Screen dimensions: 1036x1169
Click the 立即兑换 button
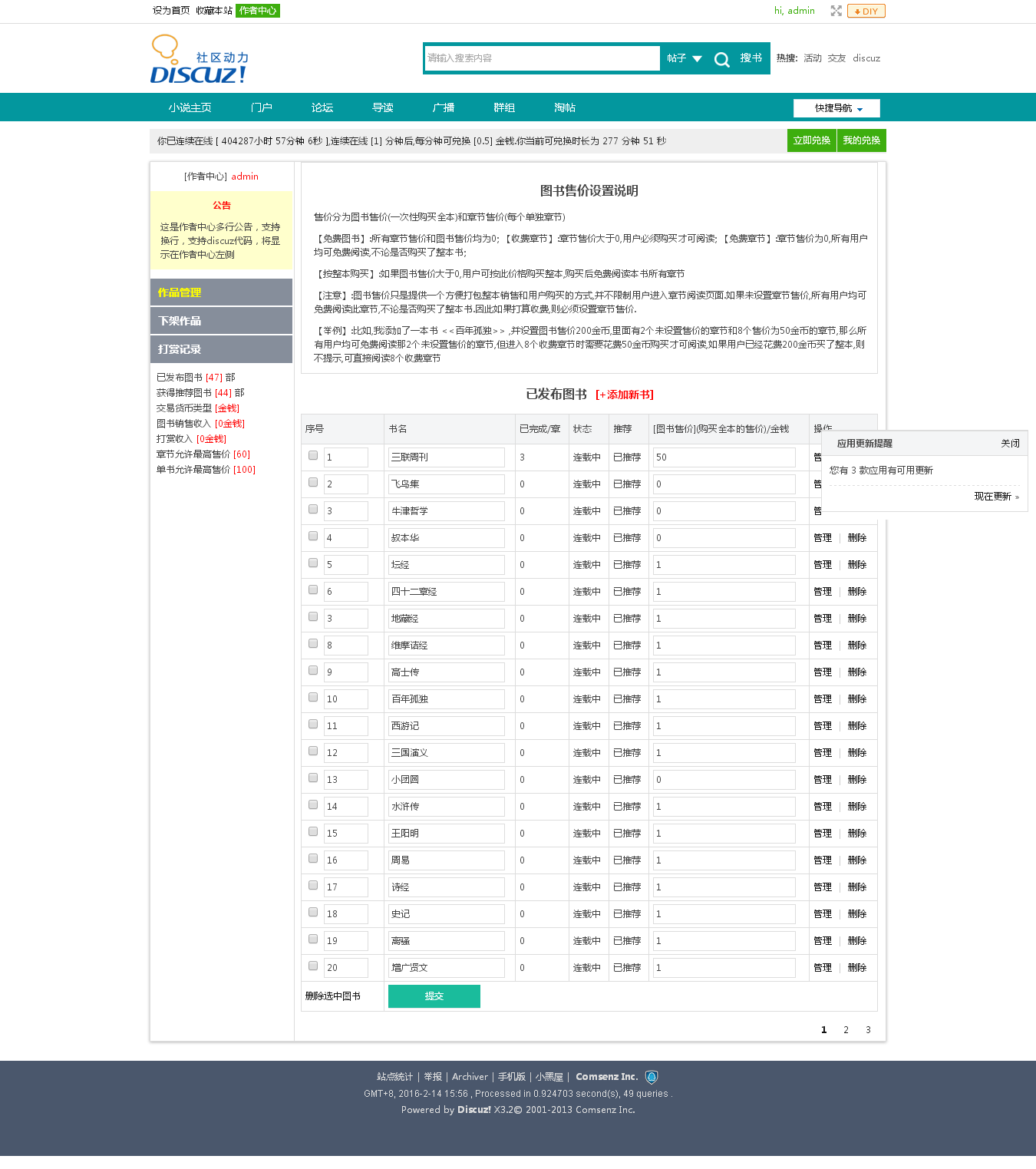(x=812, y=140)
